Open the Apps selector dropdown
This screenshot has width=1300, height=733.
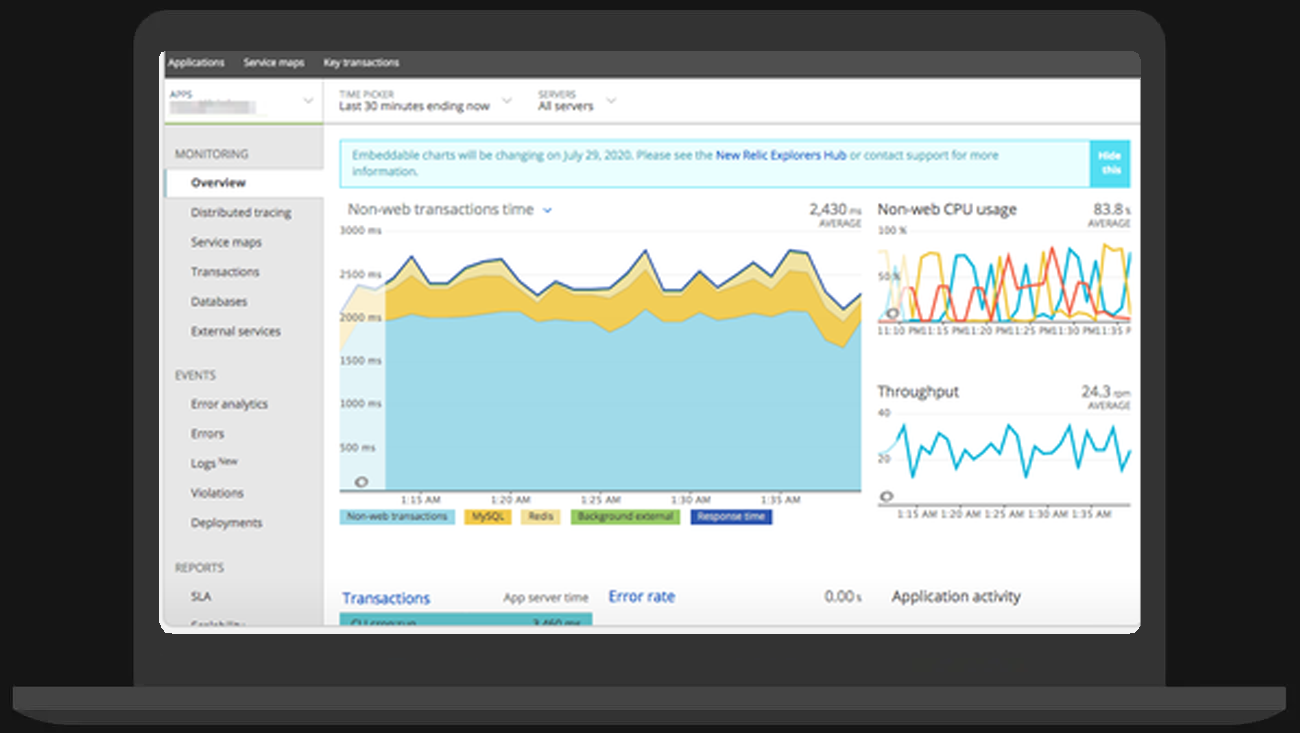308,101
